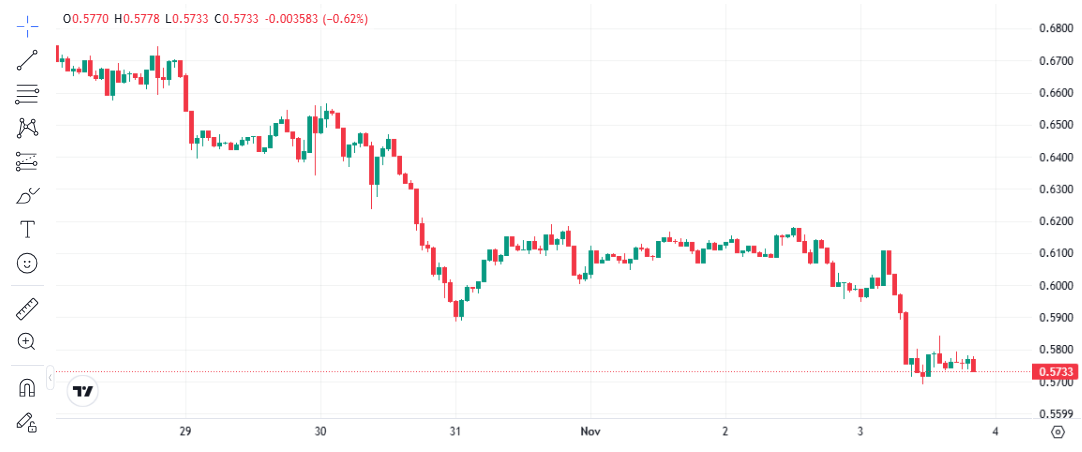Select the text annotation tool
This screenshot has height=452, width=1082.
pyautogui.click(x=27, y=229)
